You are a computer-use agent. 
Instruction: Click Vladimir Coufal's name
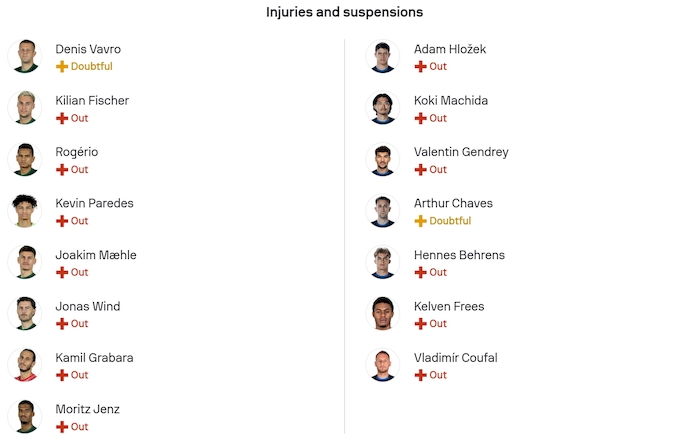pos(455,358)
